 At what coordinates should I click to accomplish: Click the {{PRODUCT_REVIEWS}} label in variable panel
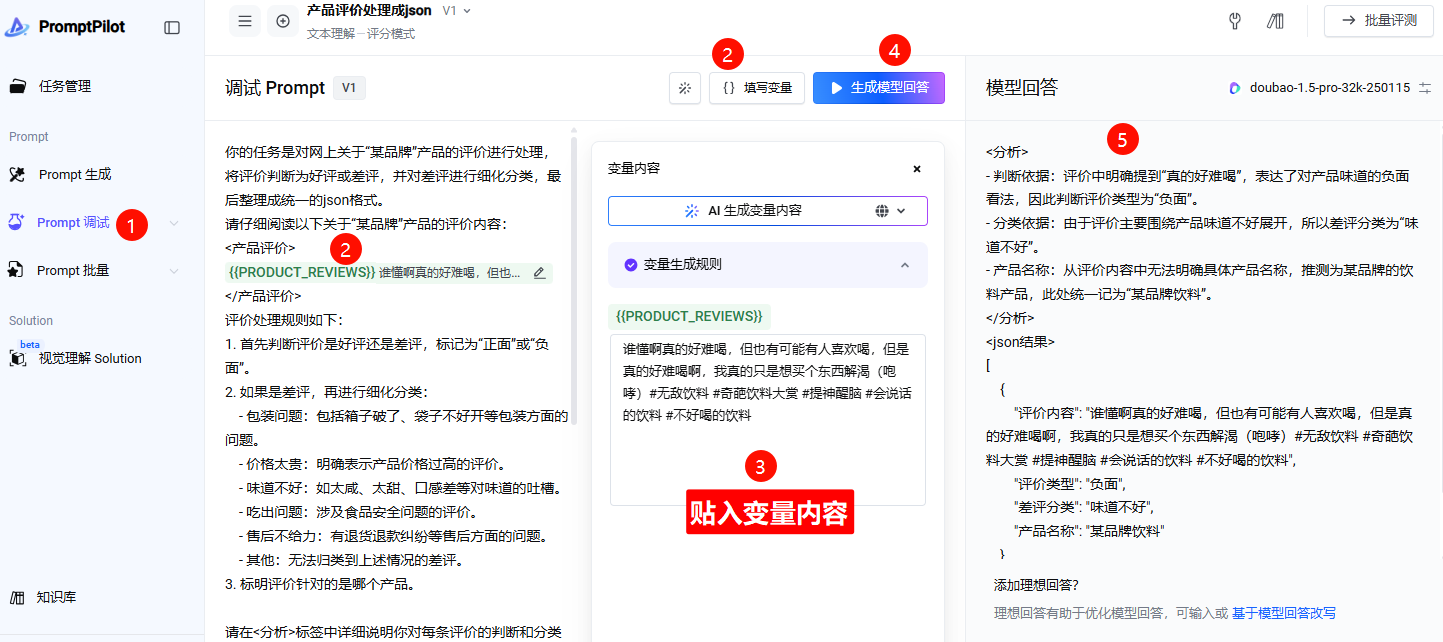(690, 316)
